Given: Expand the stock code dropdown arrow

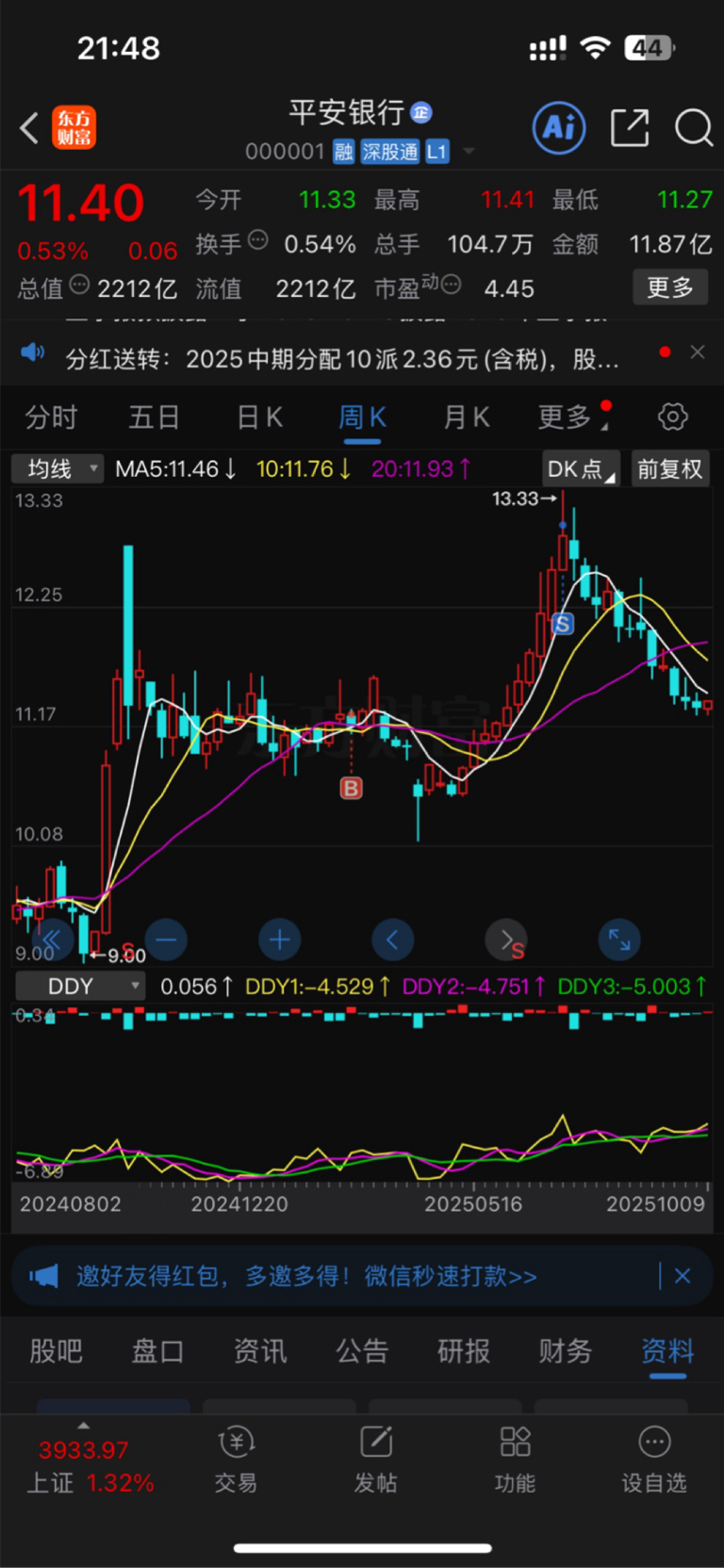Looking at the screenshot, I should click(x=469, y=152).
